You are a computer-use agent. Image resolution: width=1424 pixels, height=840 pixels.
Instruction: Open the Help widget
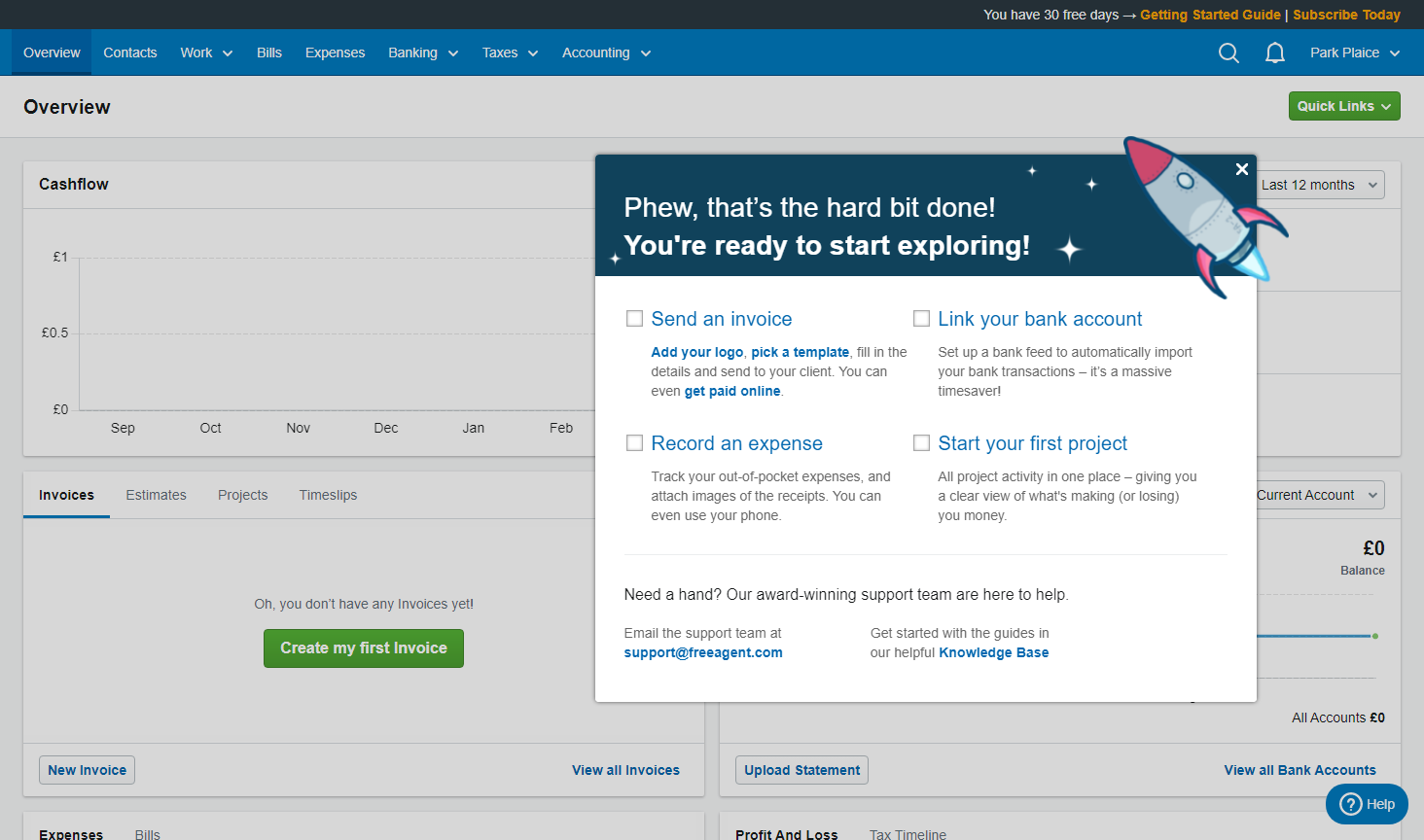point(1366,804)
